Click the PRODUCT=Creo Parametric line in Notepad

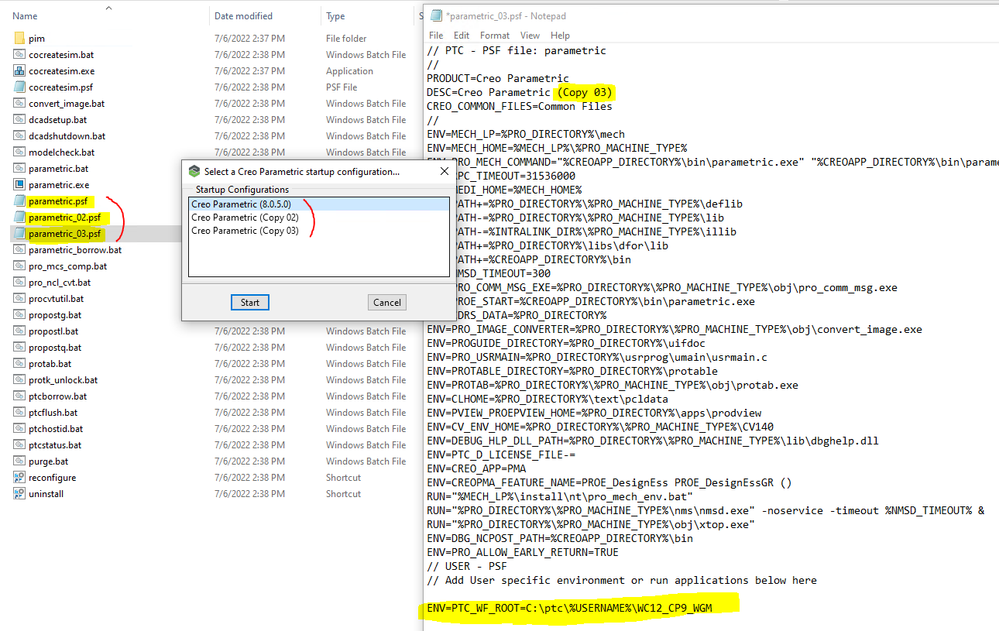498,78
